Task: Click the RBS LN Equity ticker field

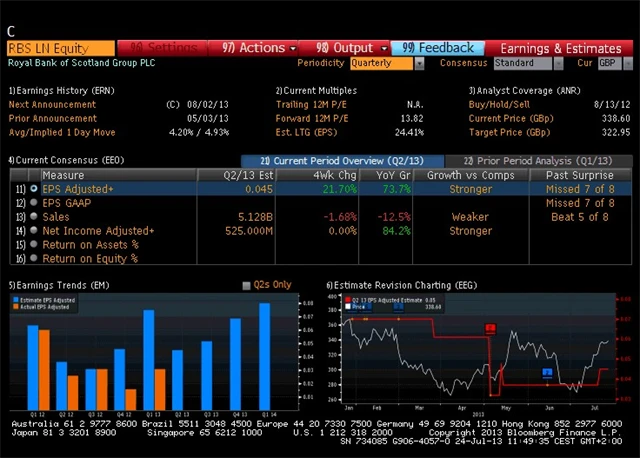Action: coord(61,48)
